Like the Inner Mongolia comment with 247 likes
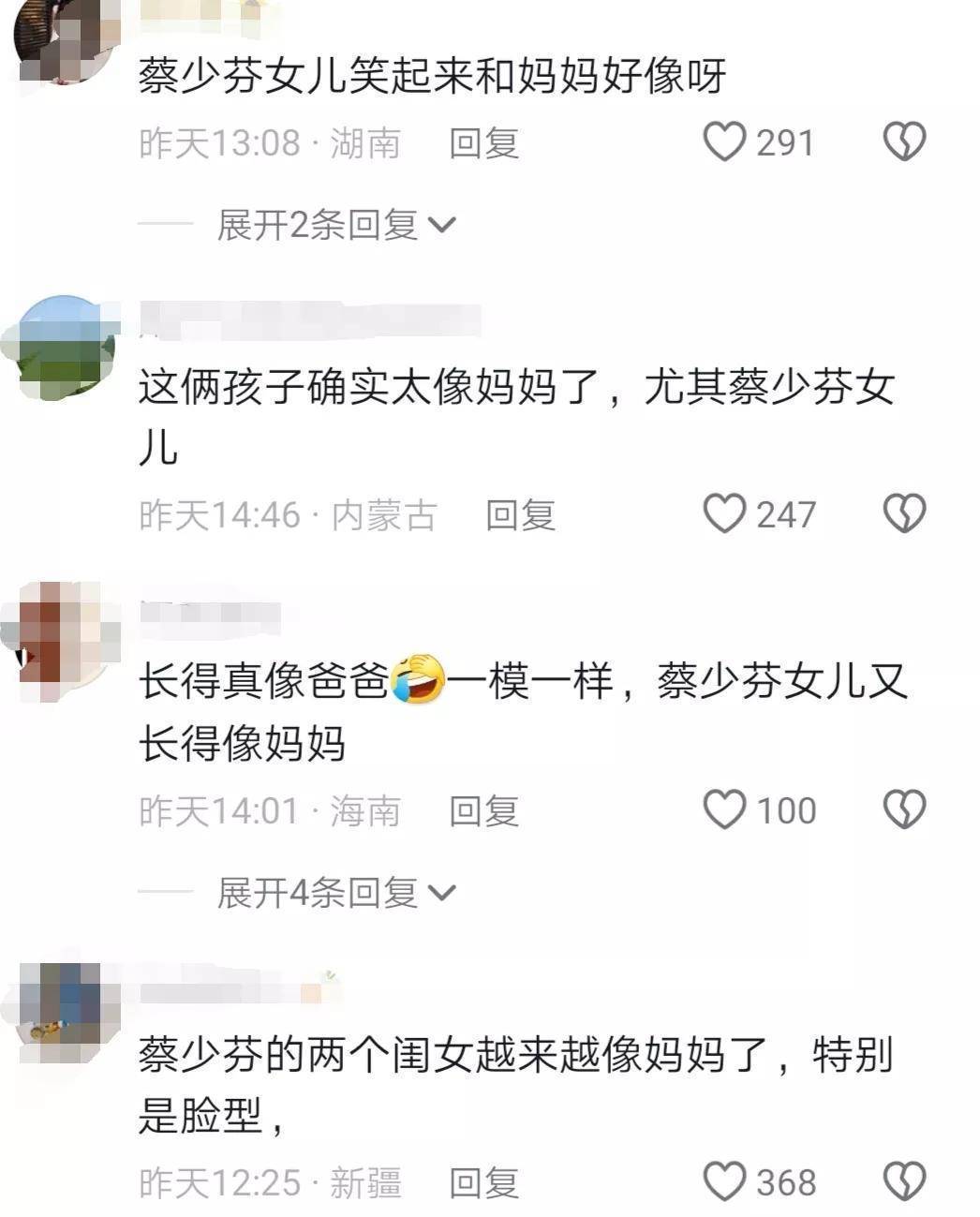This screenshot has width=980, height=1217. tap(725, 513)
